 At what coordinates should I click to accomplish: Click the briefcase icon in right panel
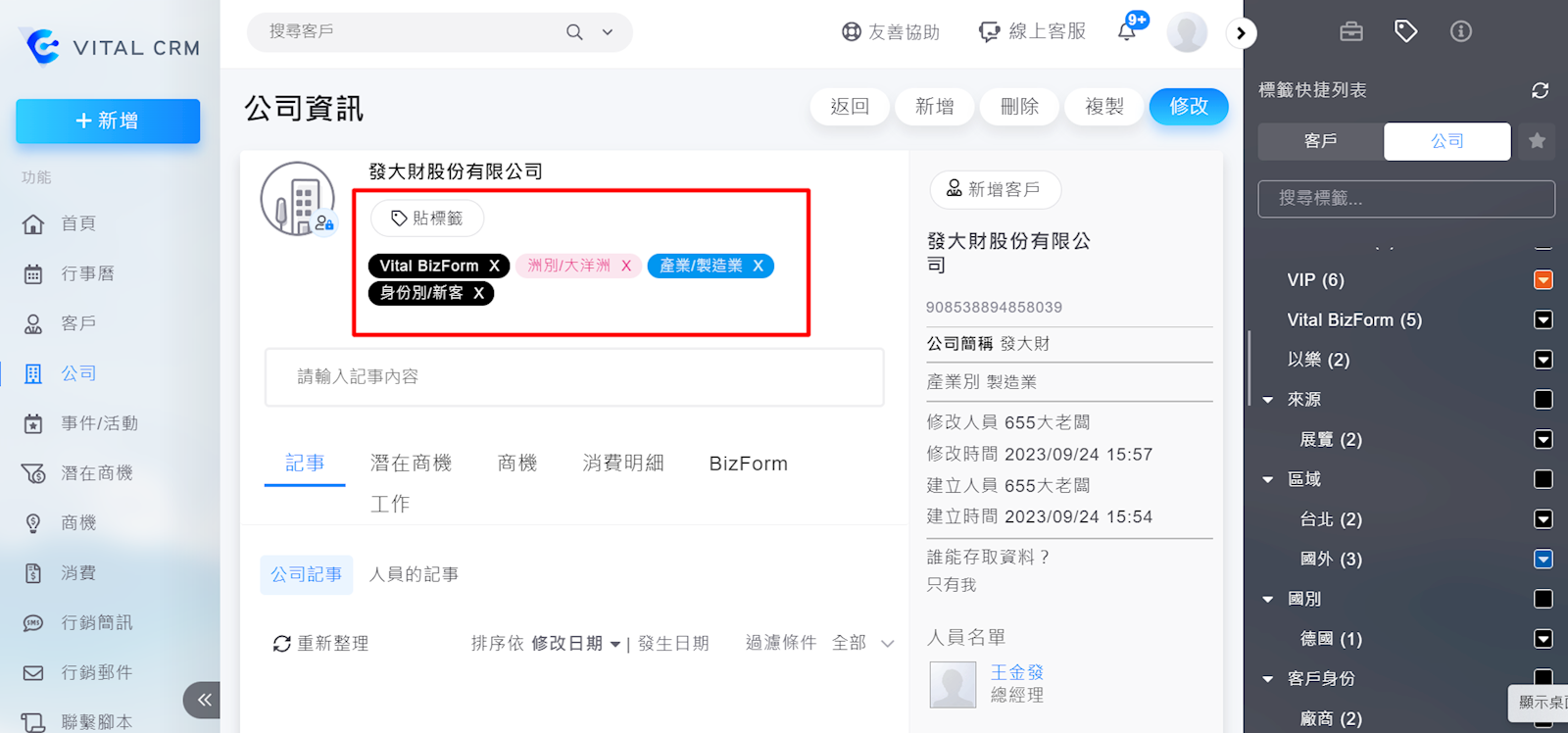[1351, 31]
